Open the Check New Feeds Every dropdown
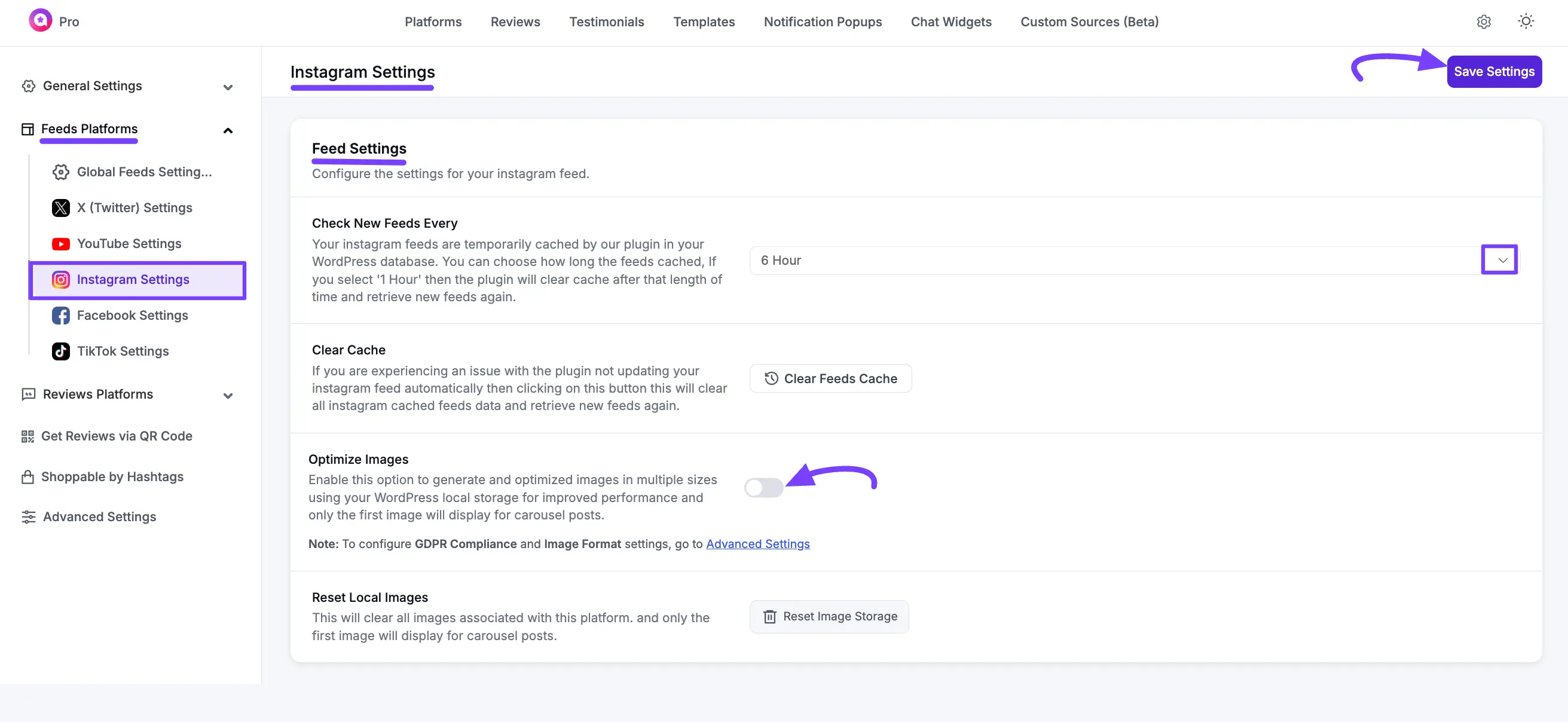This screenshot has width=1568, height=722. [x=1501, y=259]
